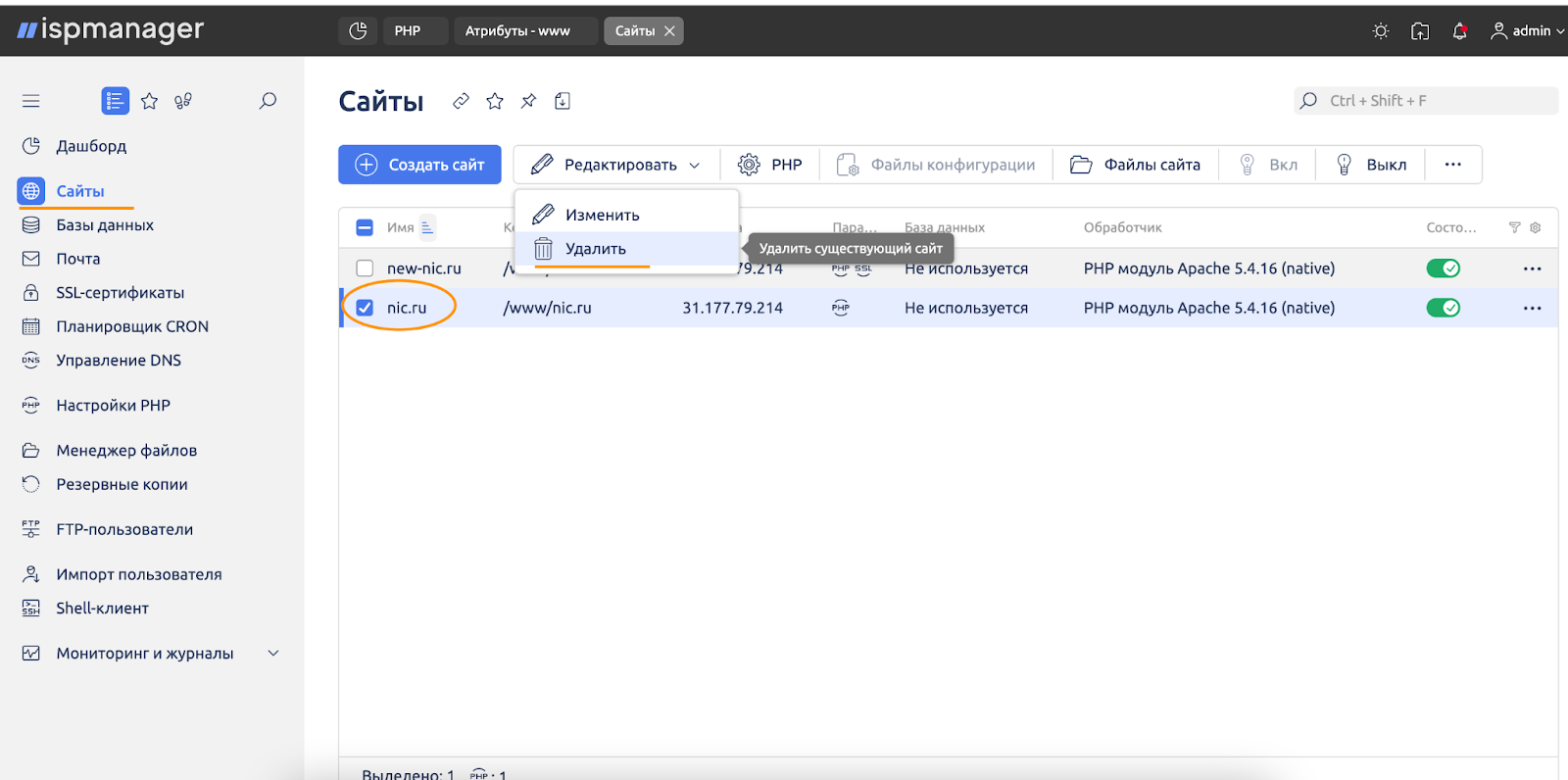Expand Мониторинг и журналы chevron
Screen dimensions: 1568x780
(273, 654)
